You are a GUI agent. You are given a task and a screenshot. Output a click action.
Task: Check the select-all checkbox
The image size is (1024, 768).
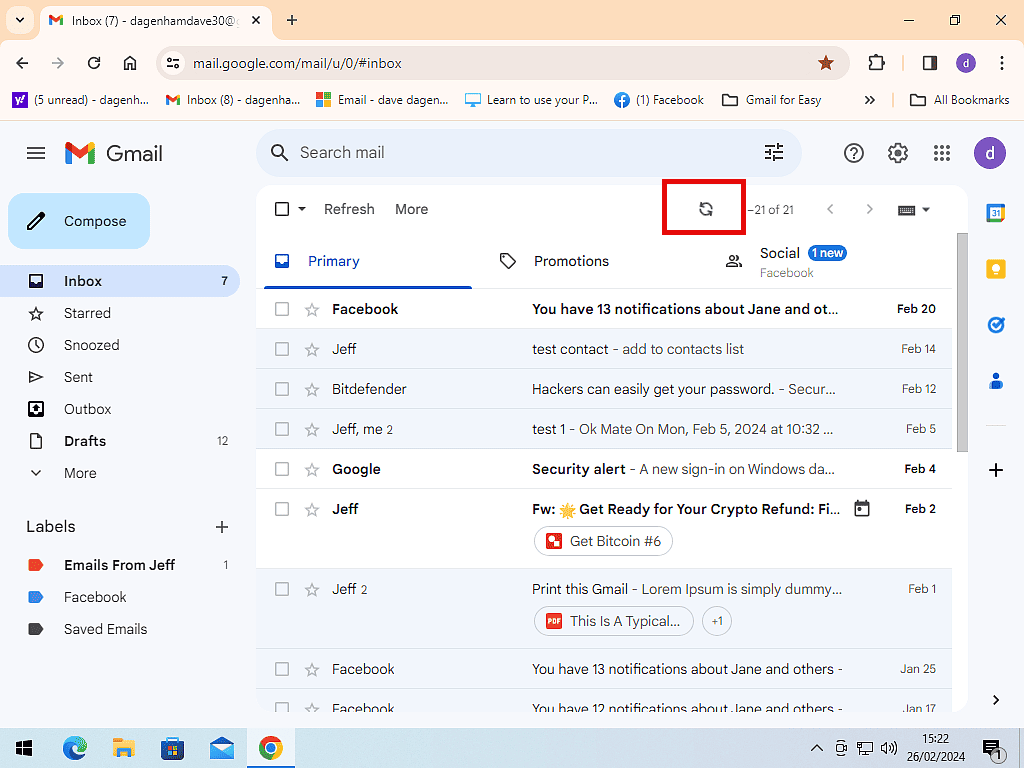(x=282, y=209)
